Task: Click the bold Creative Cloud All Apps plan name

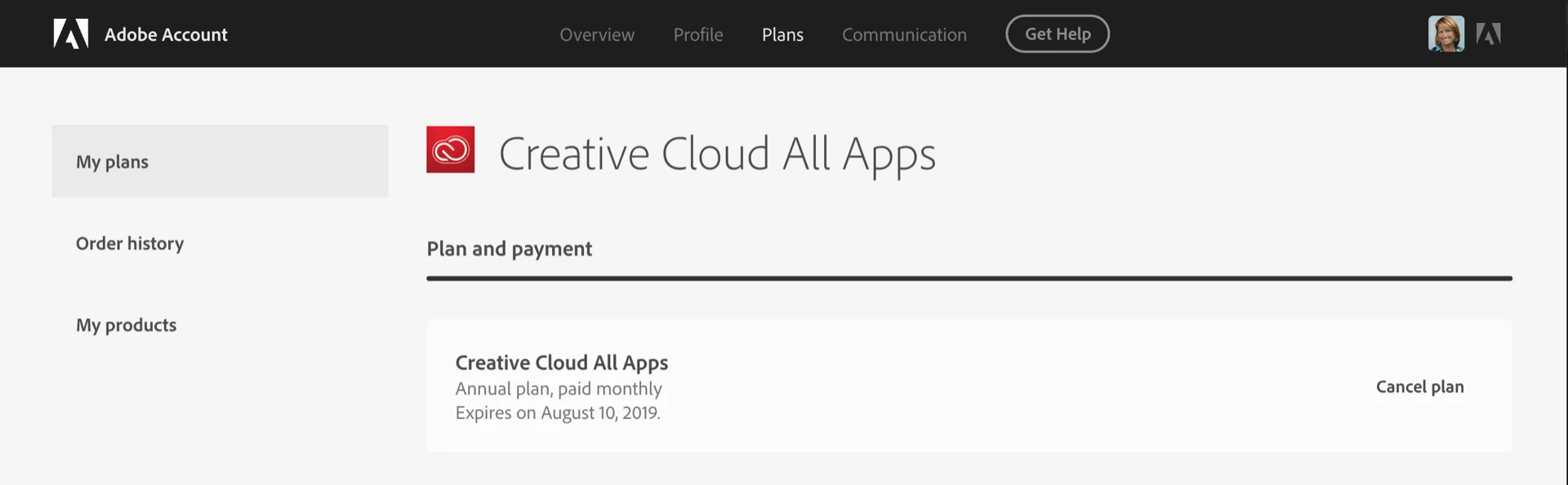Action: 561,362
